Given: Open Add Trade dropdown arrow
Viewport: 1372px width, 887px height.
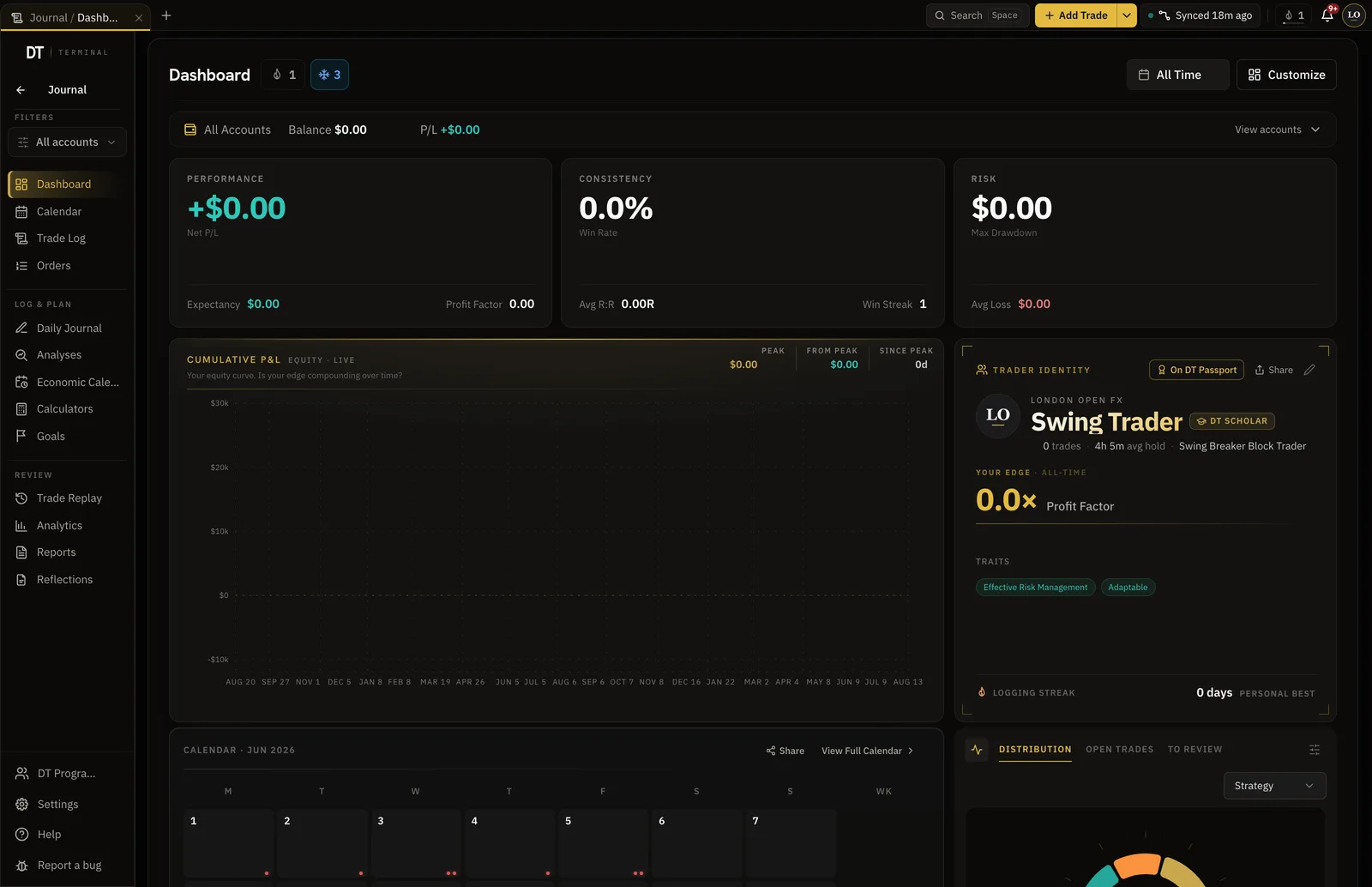Looking at the screenshot, I should point(1127,15).
